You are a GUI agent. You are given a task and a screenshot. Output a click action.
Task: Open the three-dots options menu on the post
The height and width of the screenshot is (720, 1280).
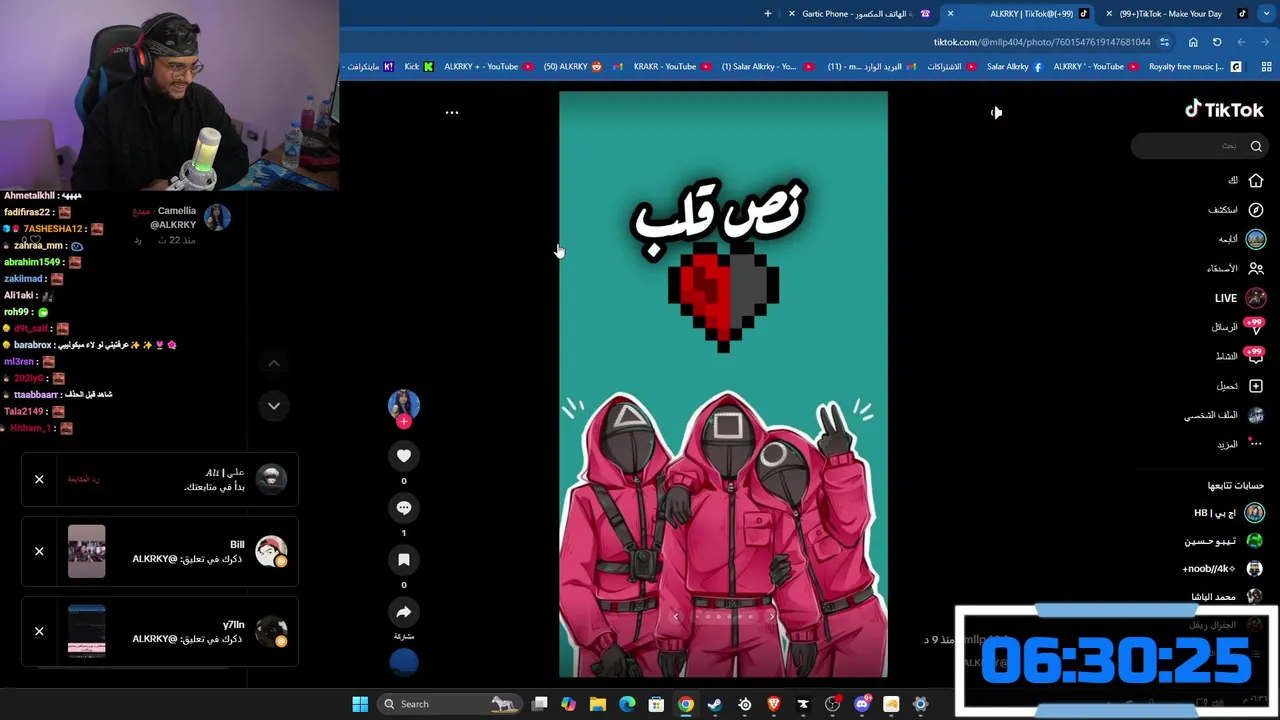(452, 112)
